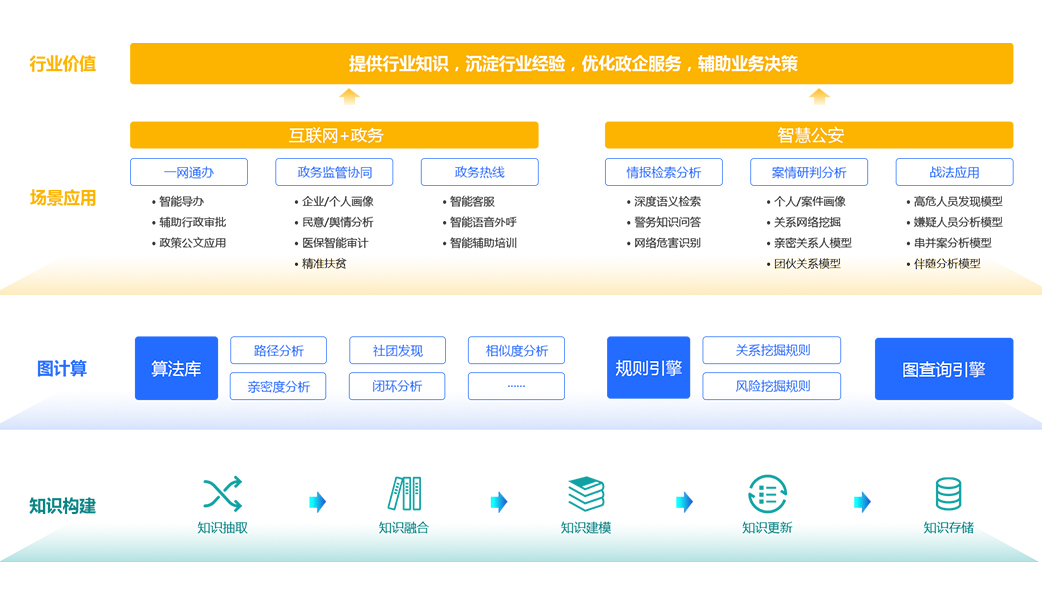Select the 关系挖掘规则 box
Image resolution: width=1042 pixels, height=604 pixels.
[771, 351]
